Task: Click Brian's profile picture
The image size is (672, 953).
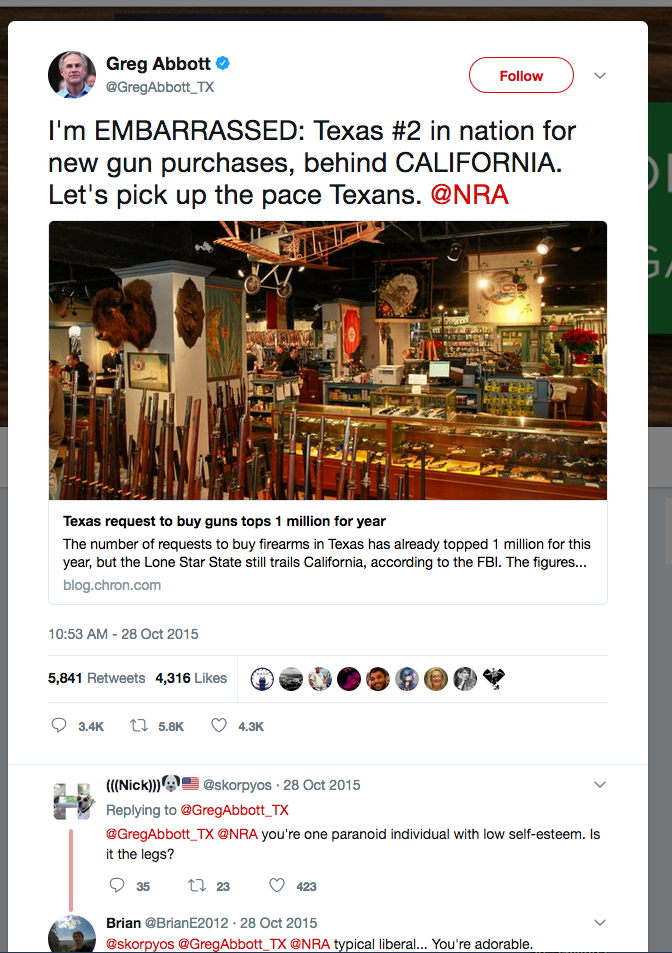Action: [x=71, y=934]
